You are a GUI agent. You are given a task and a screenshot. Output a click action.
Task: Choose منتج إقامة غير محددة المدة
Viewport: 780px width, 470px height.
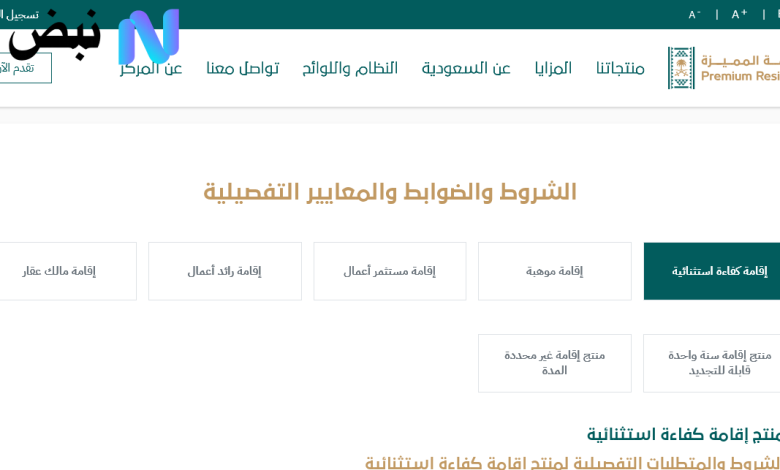tap(555, 363)
